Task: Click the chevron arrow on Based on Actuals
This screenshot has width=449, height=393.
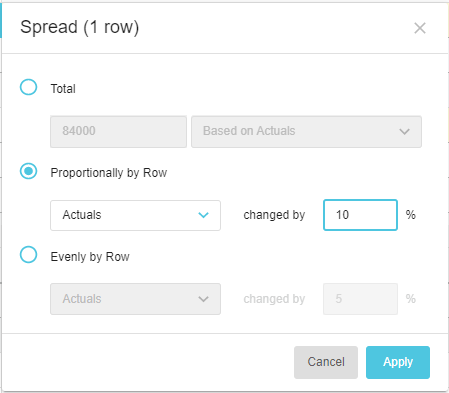Action: pos(404,131)
